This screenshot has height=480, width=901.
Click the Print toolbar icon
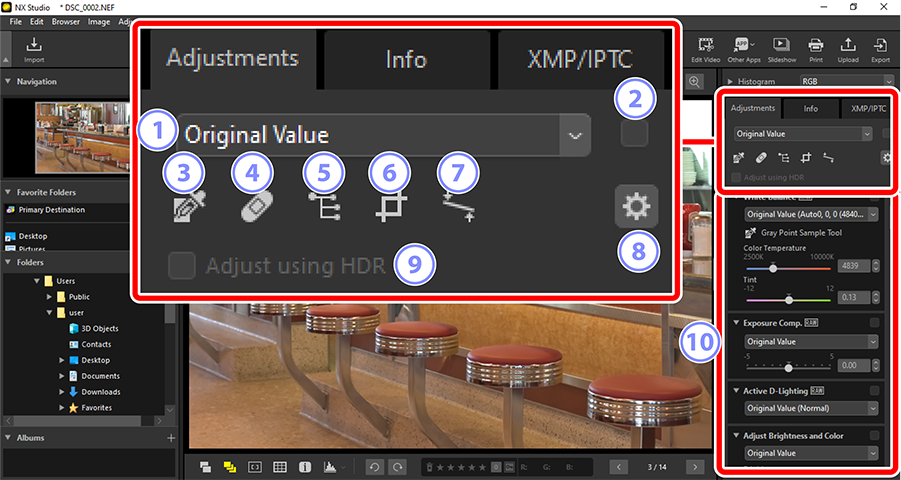[x=815, y=49]
